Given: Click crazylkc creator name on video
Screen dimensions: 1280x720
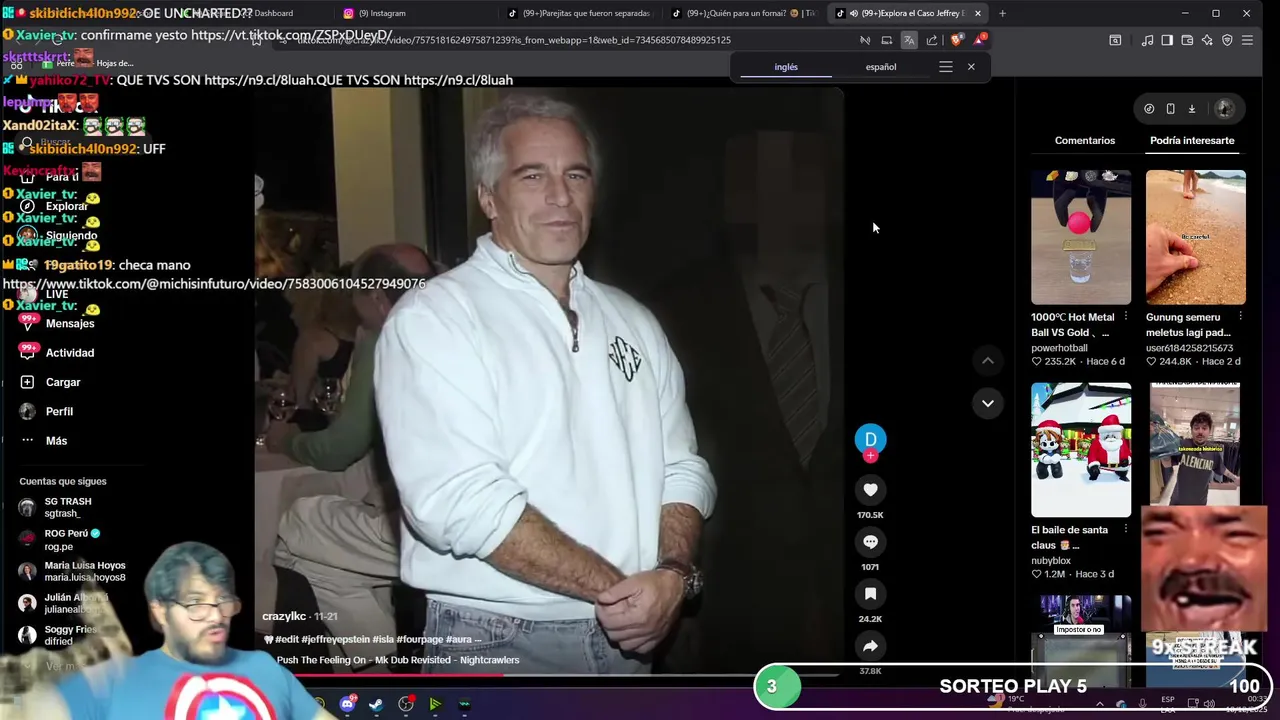Looking at the screenshot, I should (284, 616).
